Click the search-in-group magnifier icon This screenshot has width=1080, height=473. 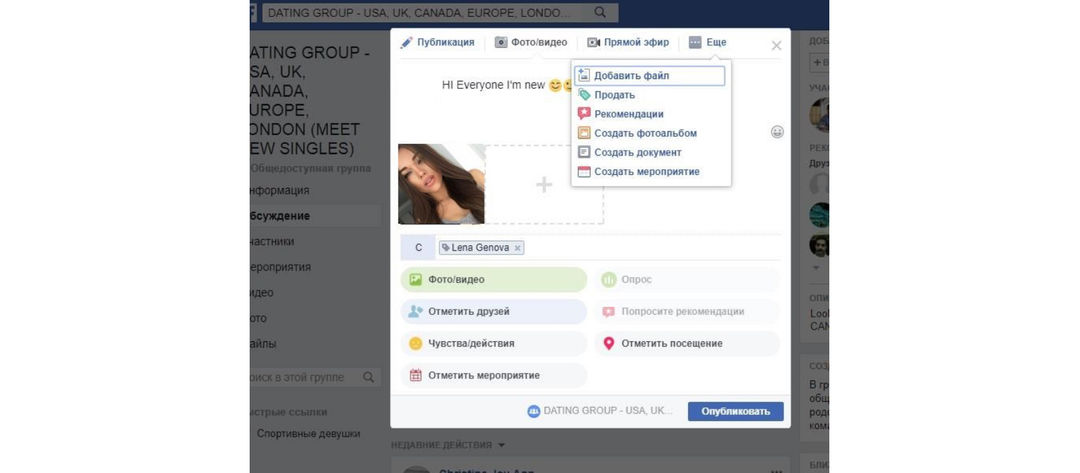coord(368,377)
